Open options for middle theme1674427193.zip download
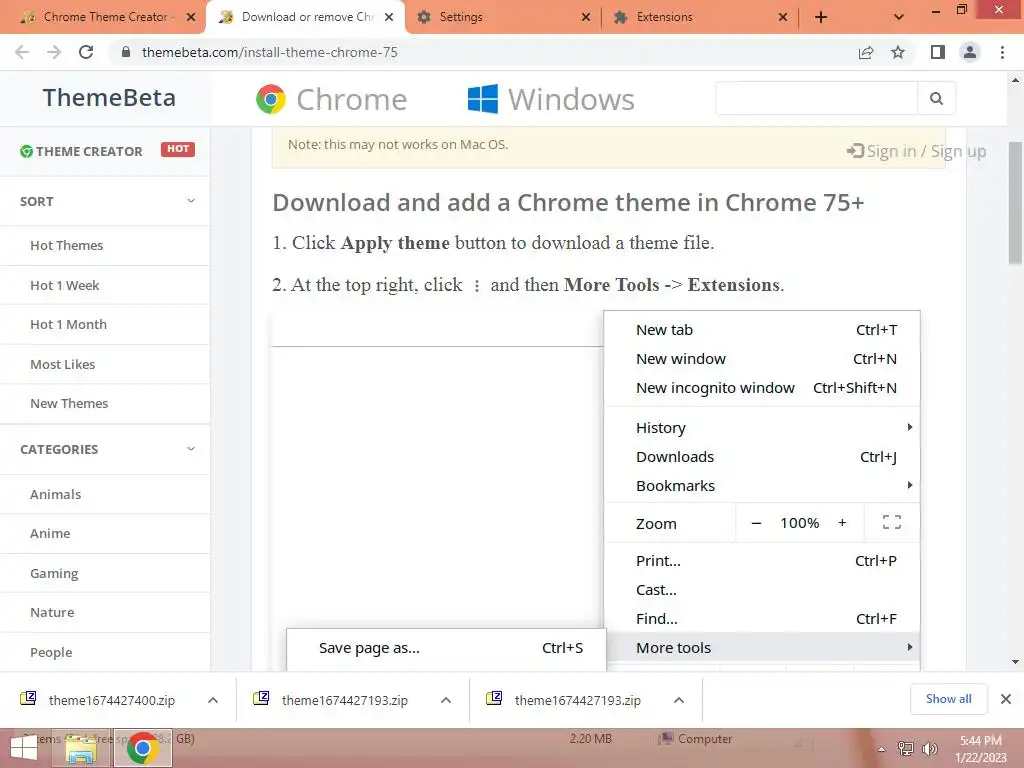Image resolution: width=1024 pixels, height=768 pixels. [x=446, y=700]
